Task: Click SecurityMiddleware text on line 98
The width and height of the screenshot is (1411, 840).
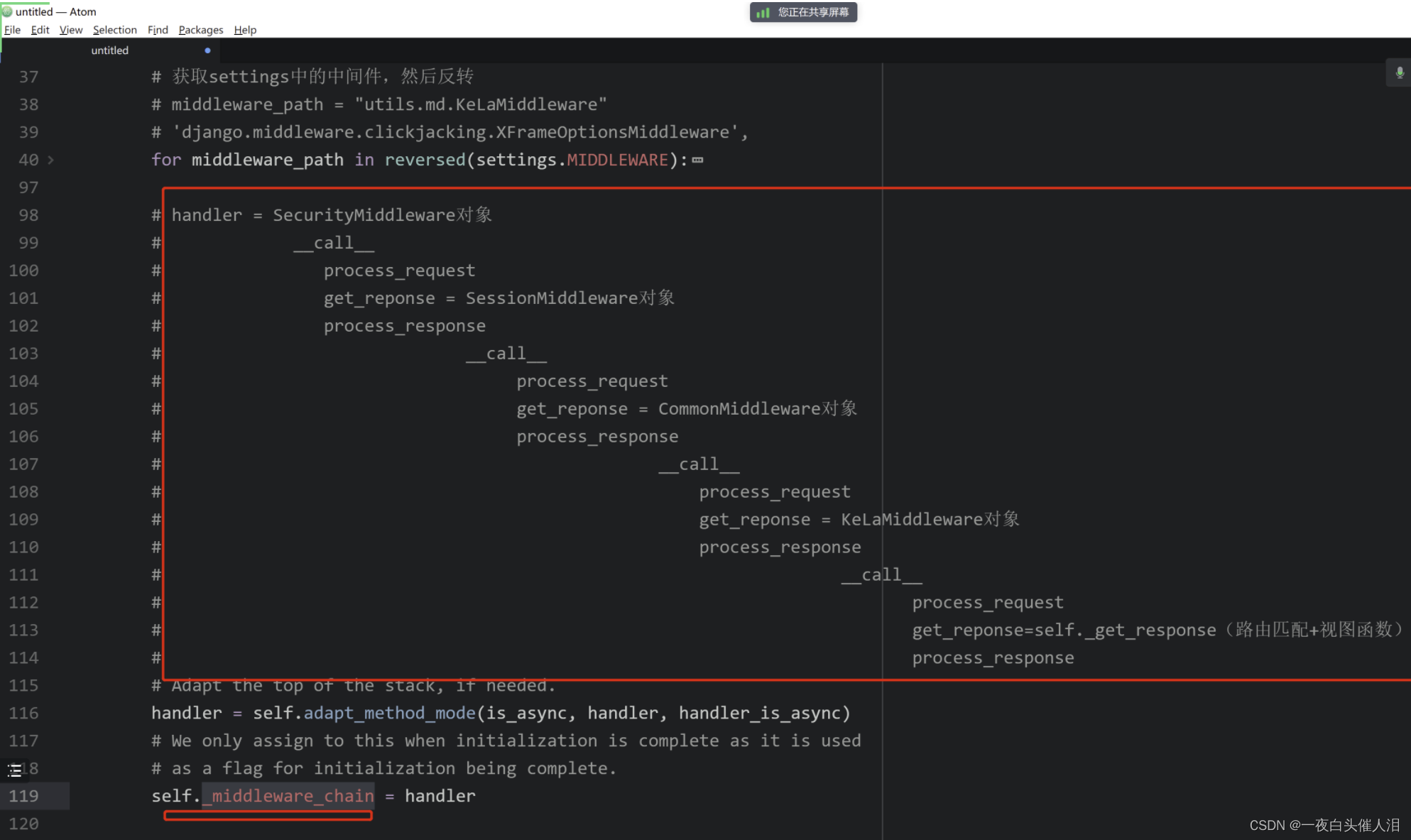Action: [364, 215]
